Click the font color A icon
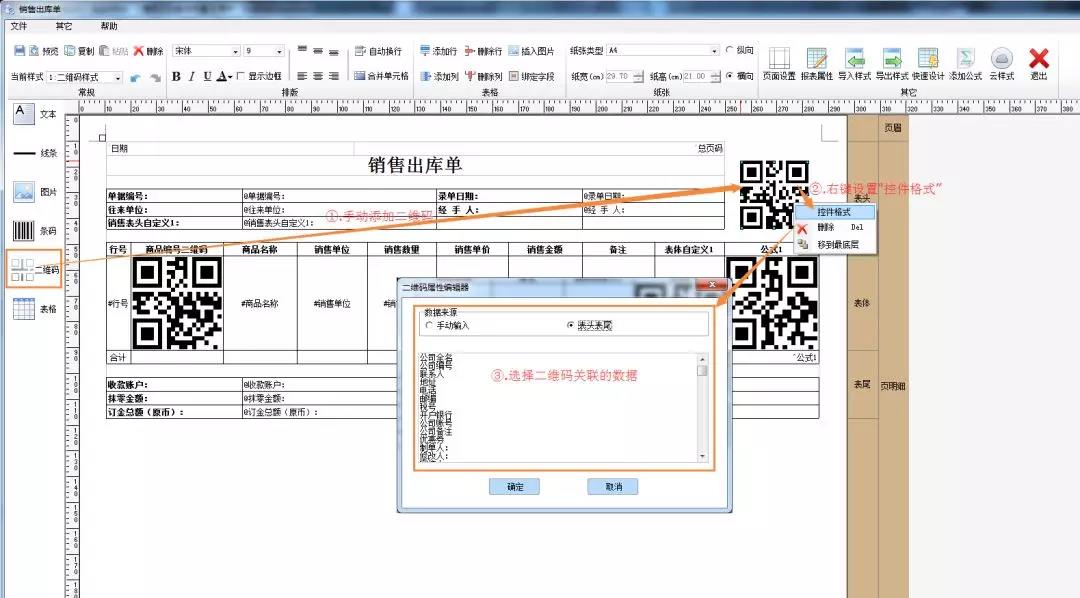Viewport: 1080px width, 598px height. point(222,76)
